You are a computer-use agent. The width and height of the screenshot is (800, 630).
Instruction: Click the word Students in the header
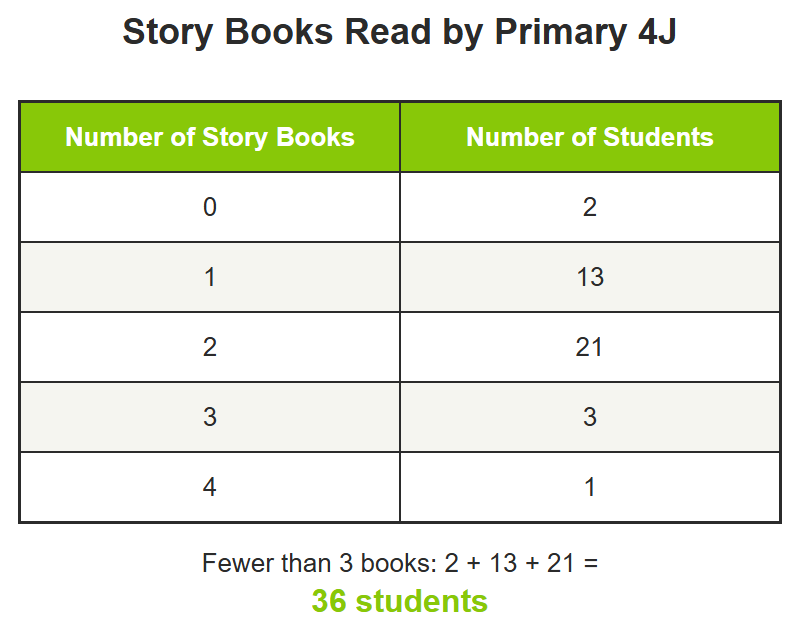point(658,137)
